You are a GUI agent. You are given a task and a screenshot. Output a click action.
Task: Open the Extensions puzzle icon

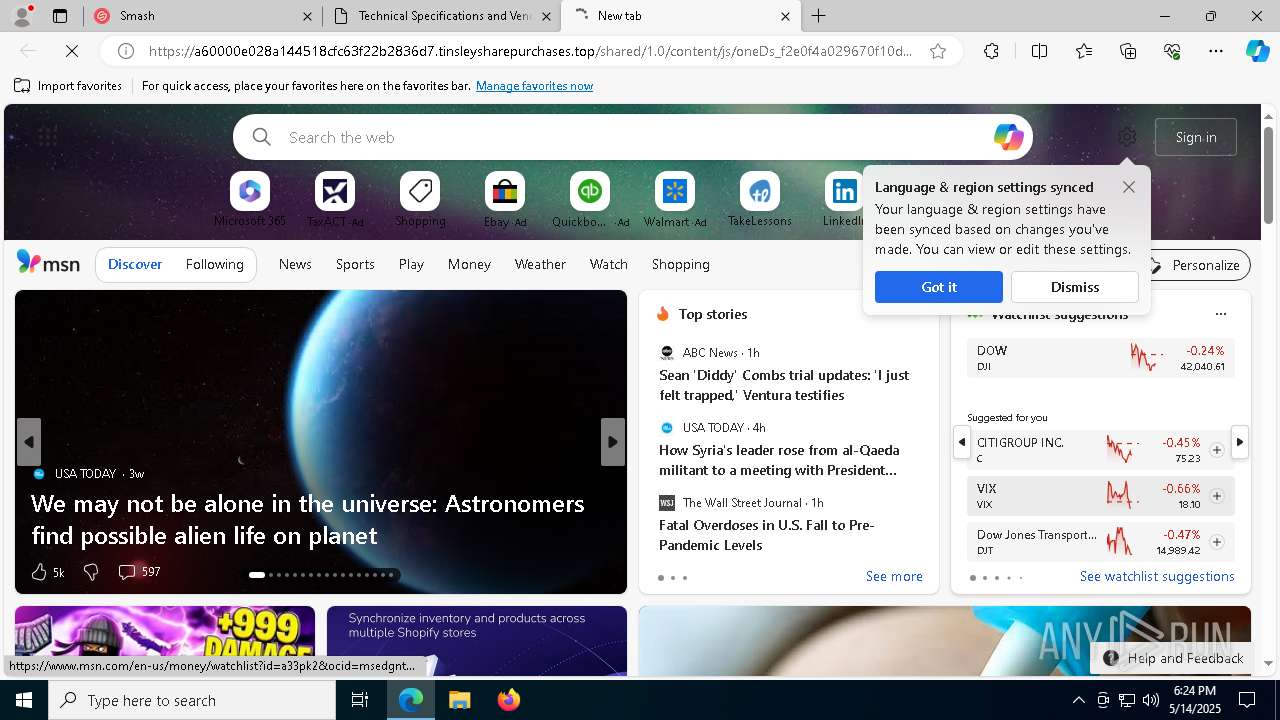click(x=991, y=51)
